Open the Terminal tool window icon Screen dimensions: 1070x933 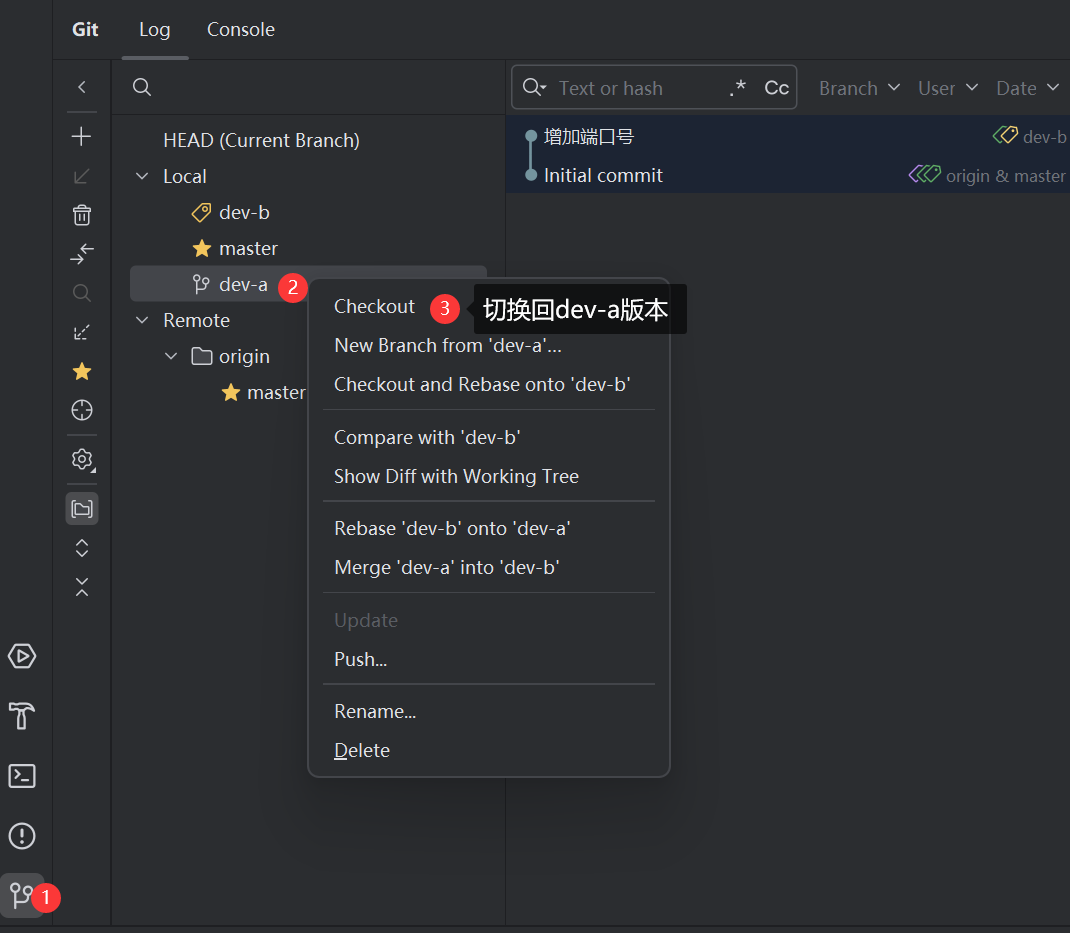tap(22, 776)
